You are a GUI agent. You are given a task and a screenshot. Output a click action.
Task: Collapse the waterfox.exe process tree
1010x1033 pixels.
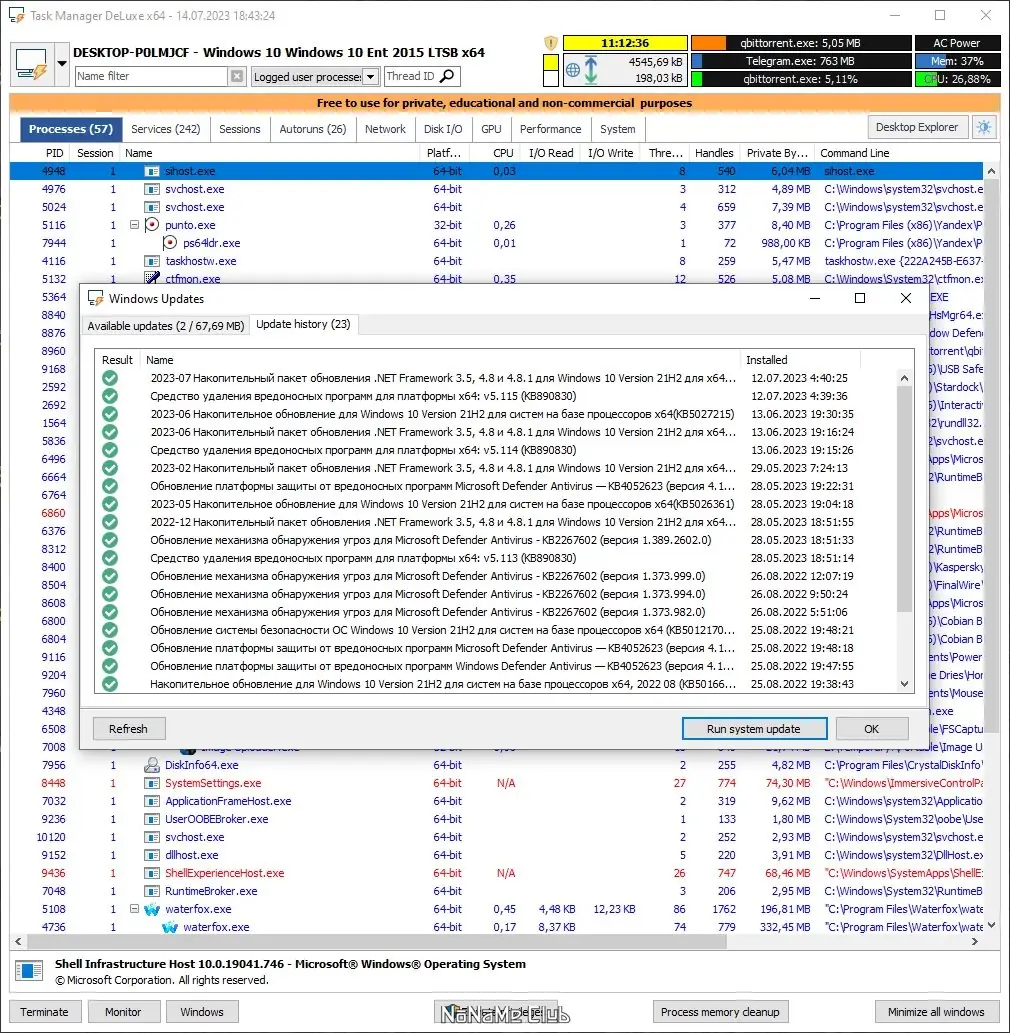(134, 908)
